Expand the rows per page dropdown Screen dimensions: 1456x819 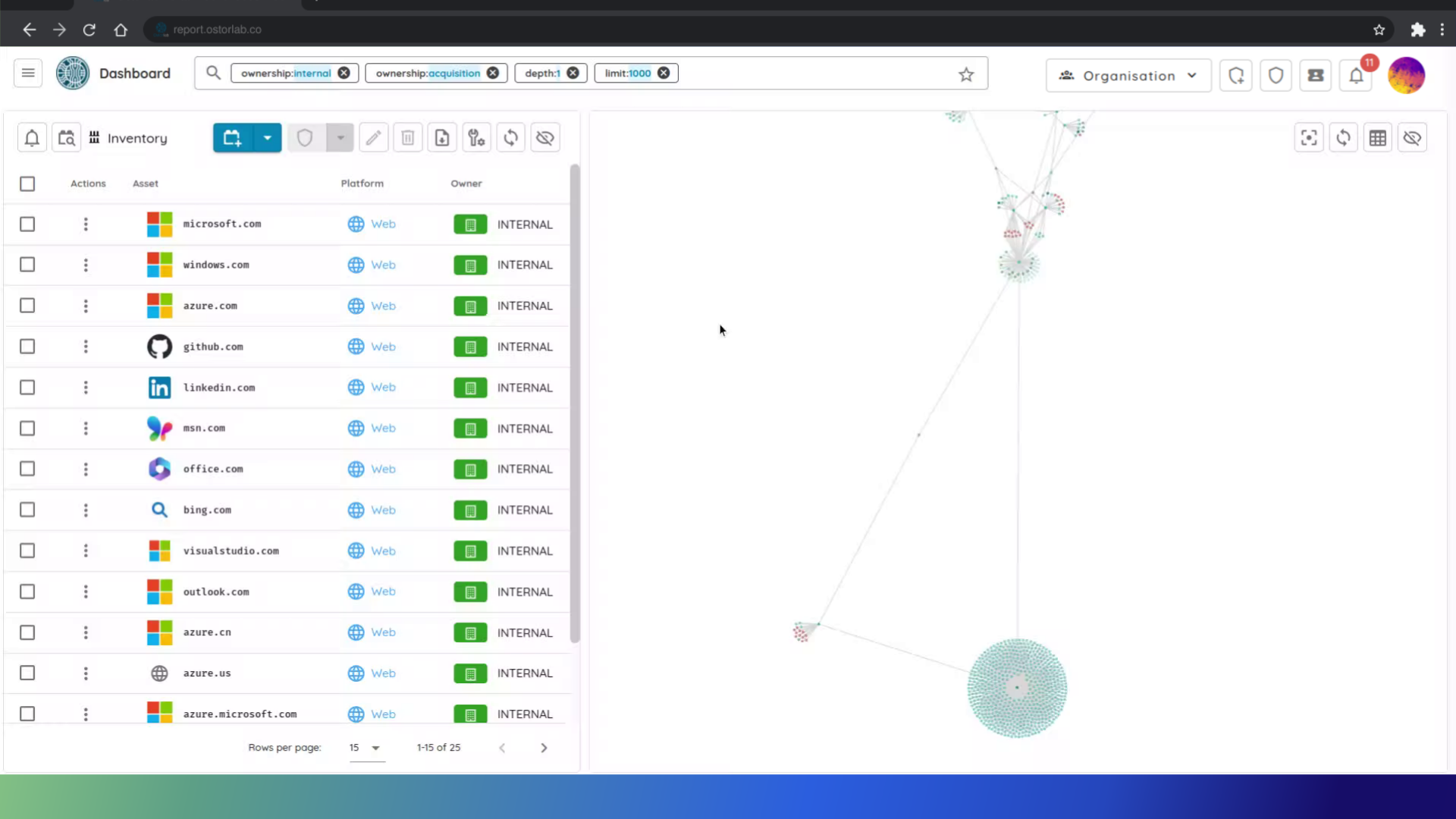(x=367, y=748)
